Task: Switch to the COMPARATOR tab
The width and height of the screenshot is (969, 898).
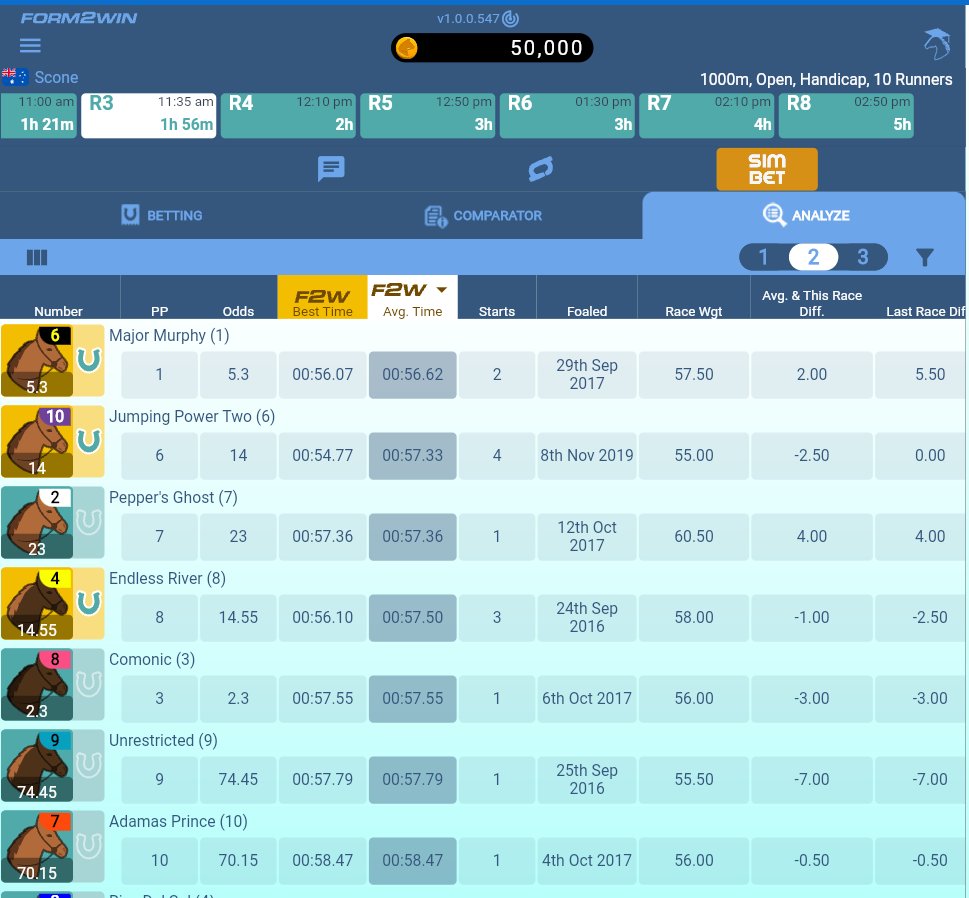Action: (x=483, y=215)
